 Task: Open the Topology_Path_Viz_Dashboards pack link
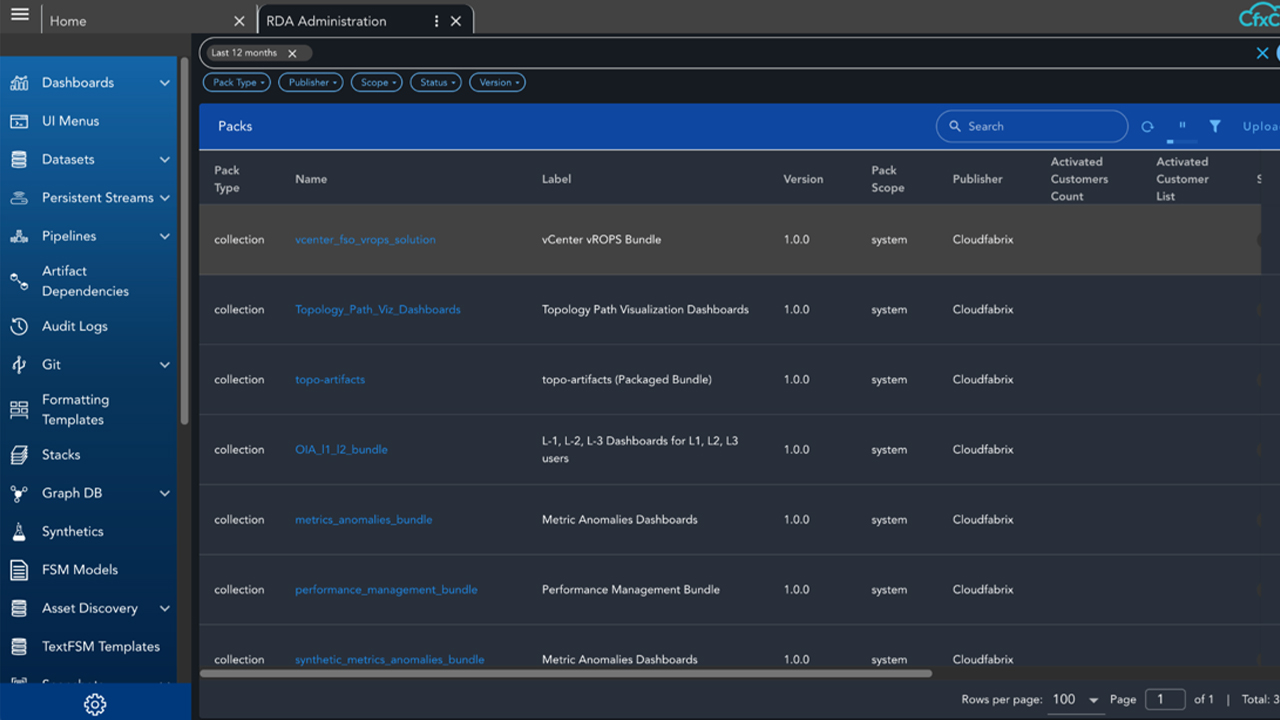378,310
